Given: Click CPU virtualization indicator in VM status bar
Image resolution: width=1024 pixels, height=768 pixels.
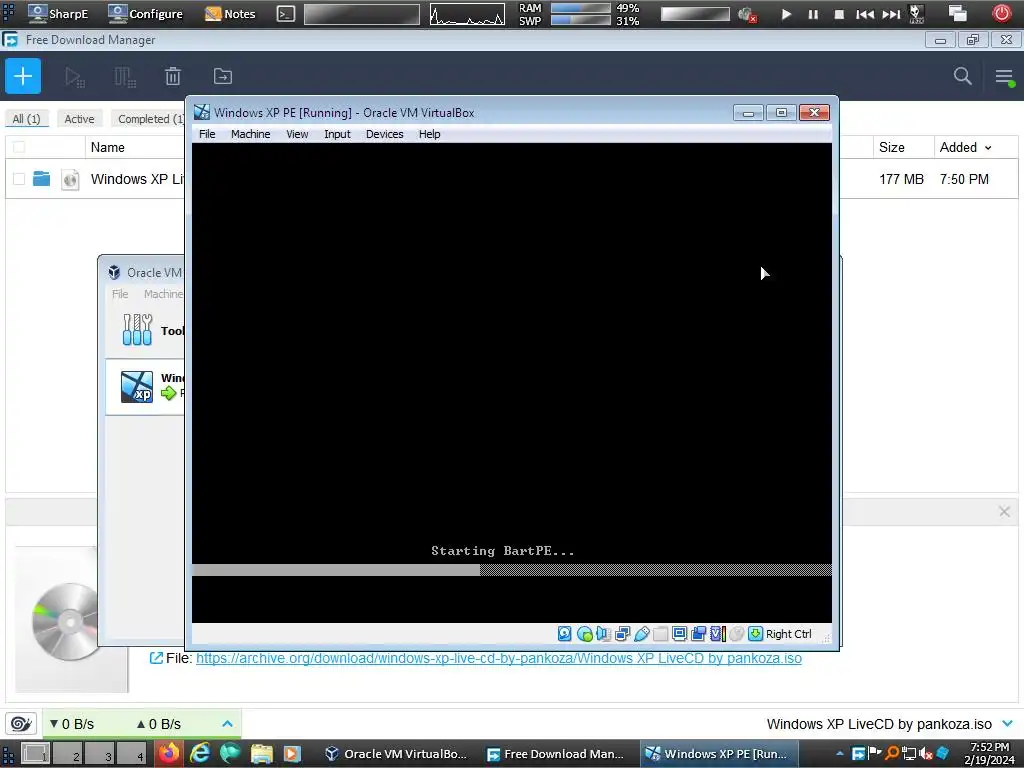Looking at the screenshot, I should click(718, 633).
